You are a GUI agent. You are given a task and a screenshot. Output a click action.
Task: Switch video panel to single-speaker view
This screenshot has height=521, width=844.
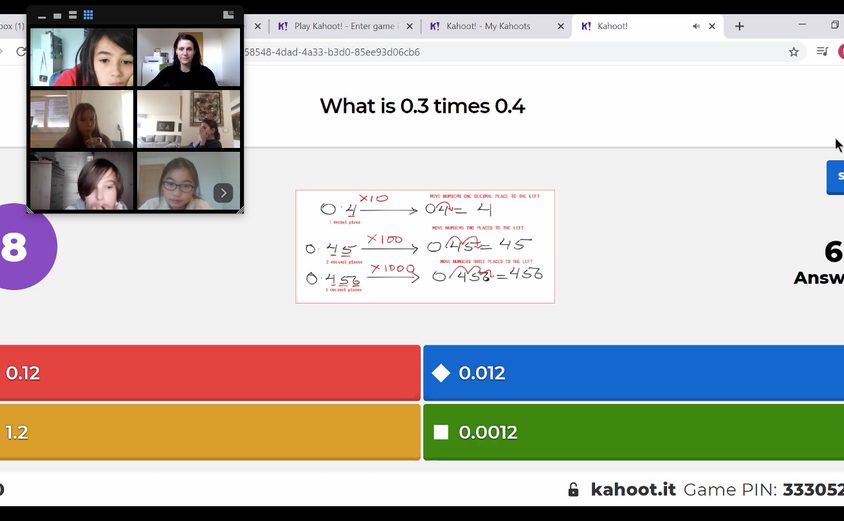(57, 15)
